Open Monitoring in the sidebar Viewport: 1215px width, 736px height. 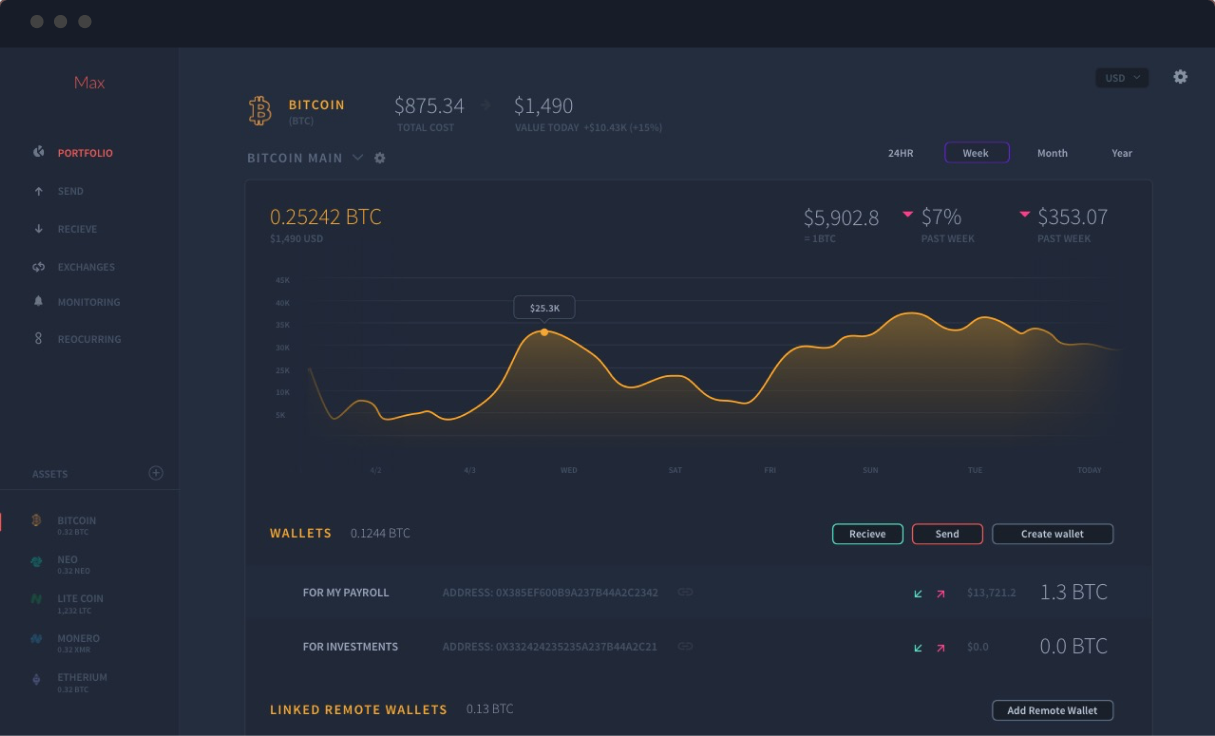point(89,302)
